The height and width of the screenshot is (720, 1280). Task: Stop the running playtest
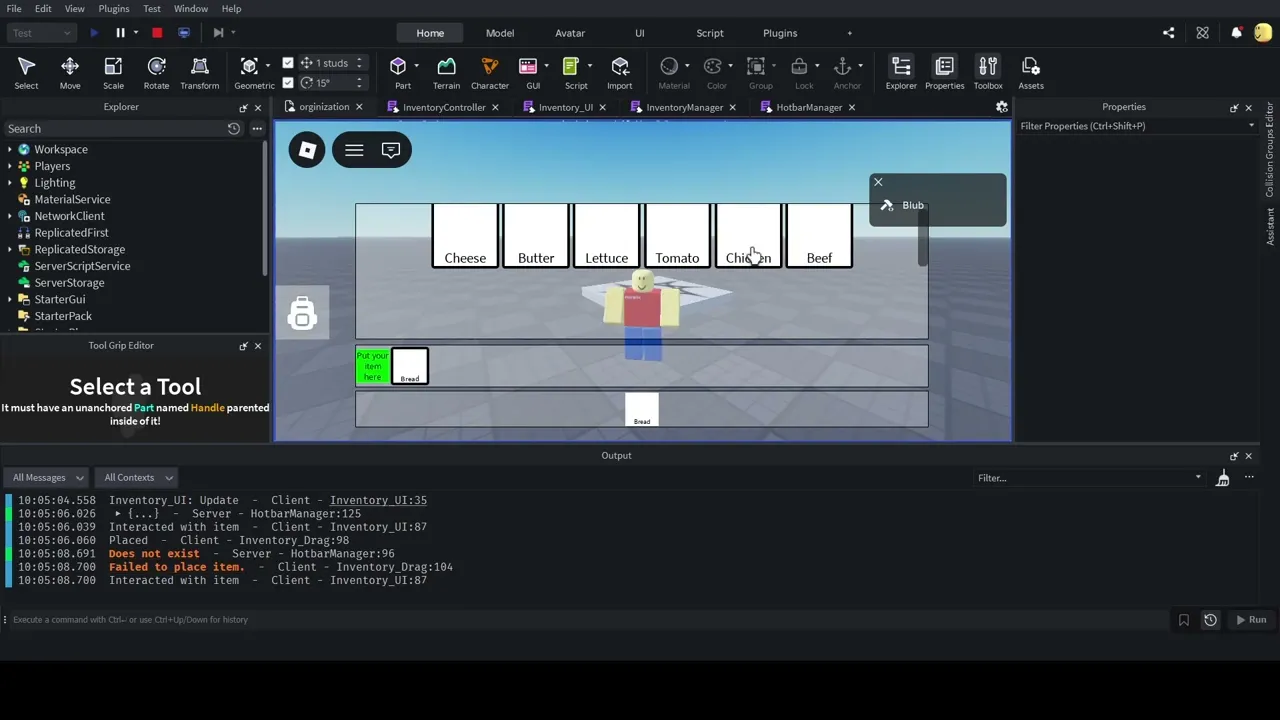click(157, 33)
